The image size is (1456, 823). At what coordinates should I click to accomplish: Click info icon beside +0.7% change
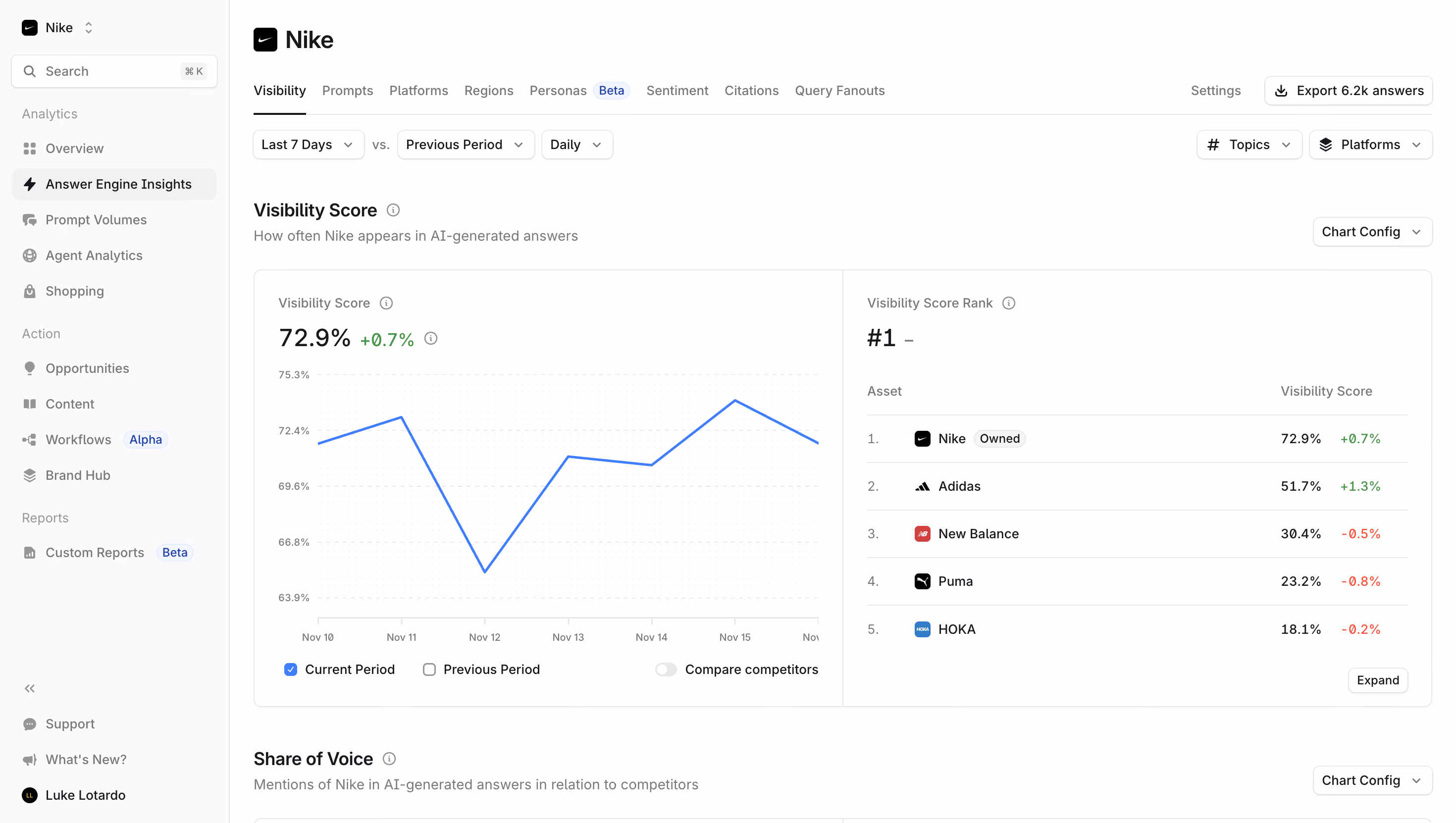[431, 339]
